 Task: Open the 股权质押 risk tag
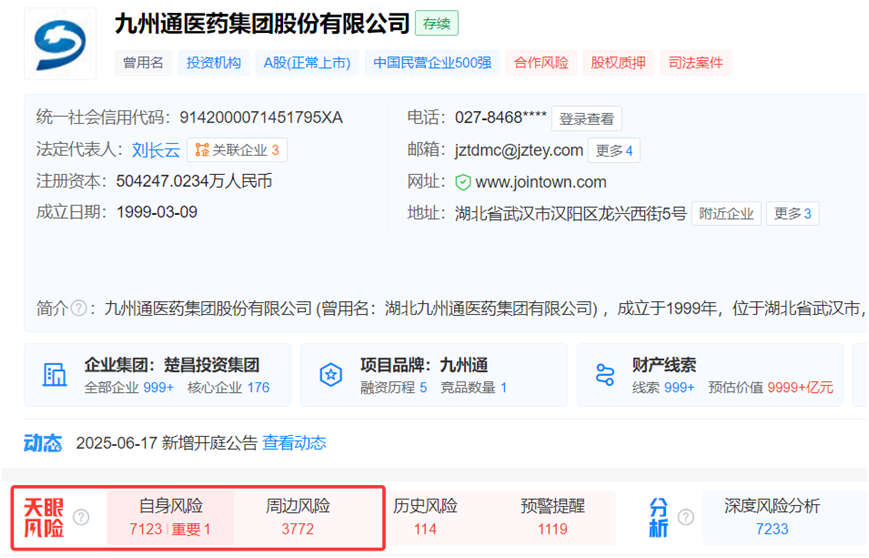618,63
